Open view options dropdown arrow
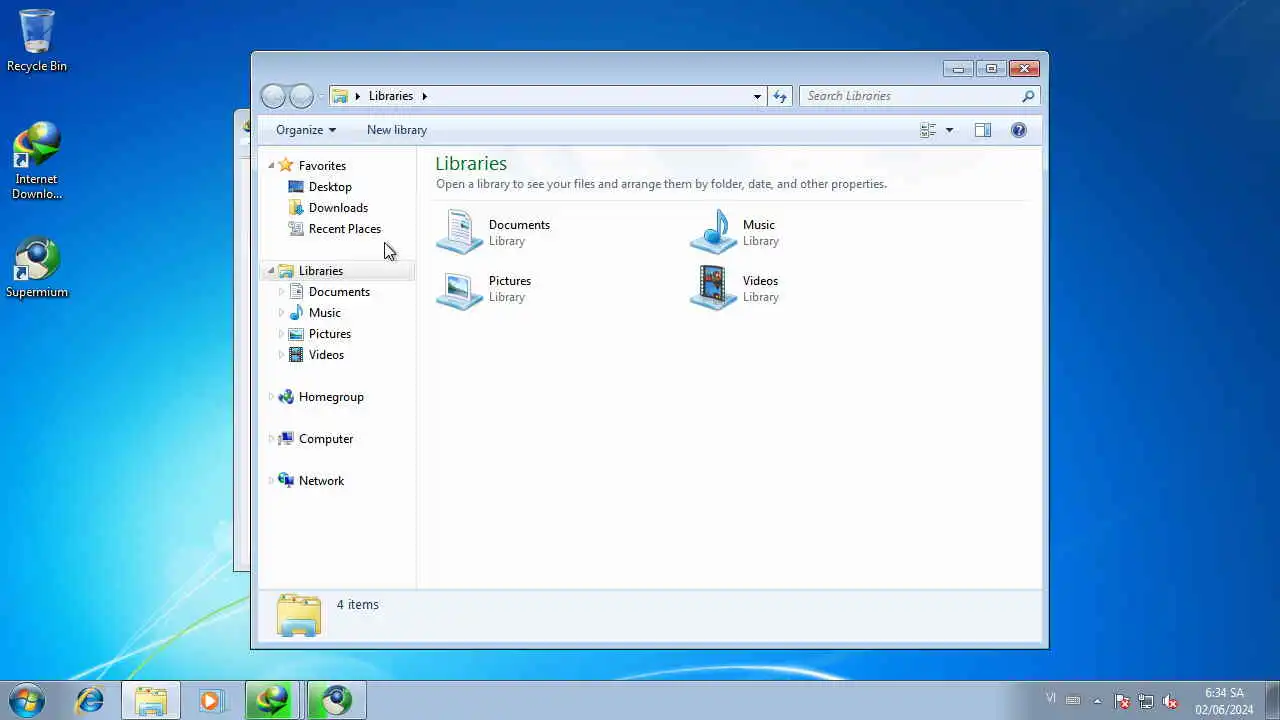The width and height of the screenshot is (1280, 720). pyautogui.click(x=949, y=130)
